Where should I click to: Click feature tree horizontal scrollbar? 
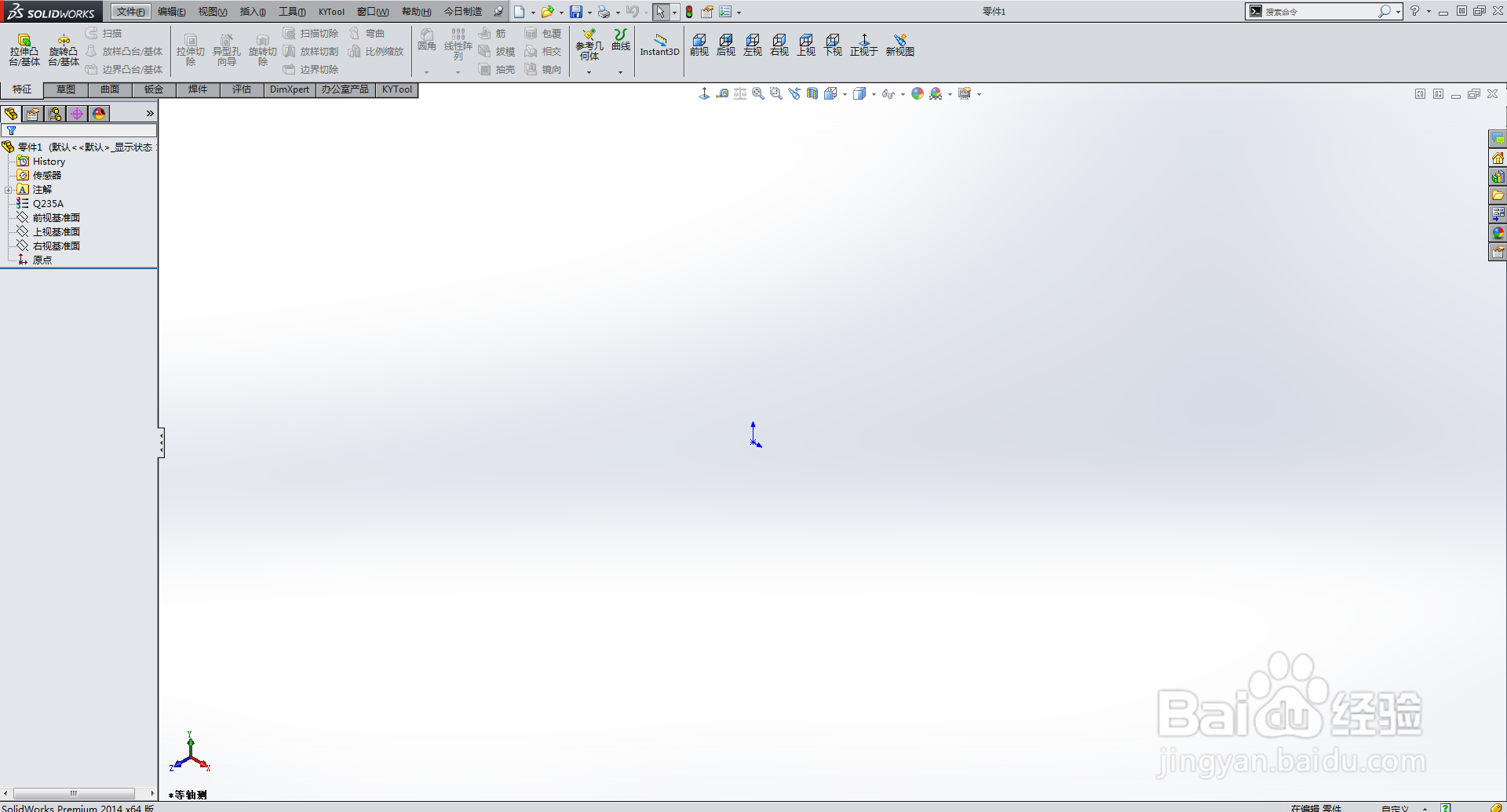point(75,793)
